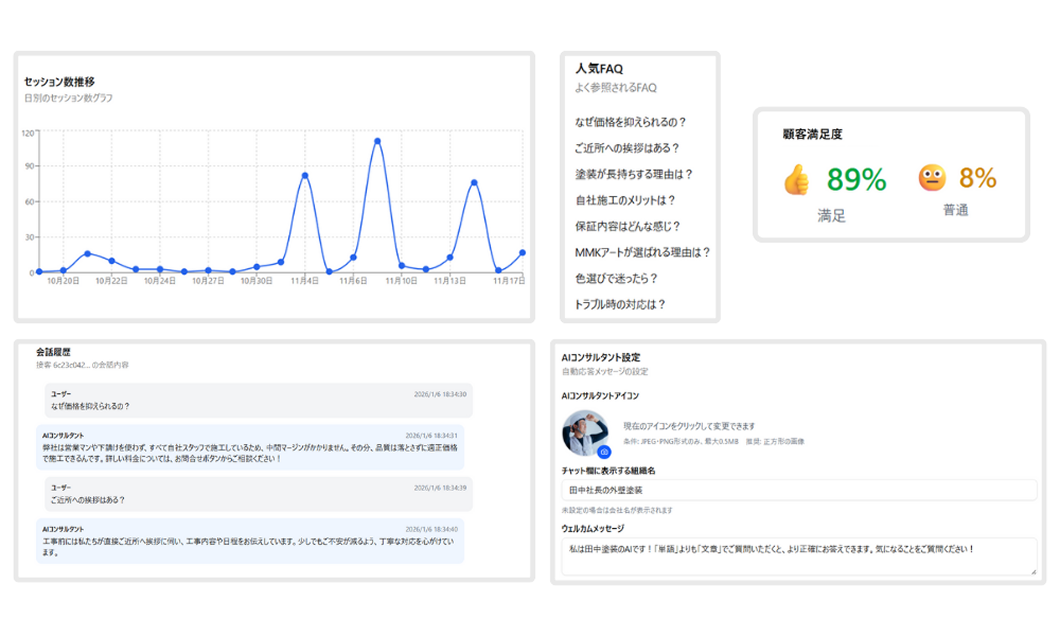Open FAQ 自社施工のメリットは？

[633, 203]
